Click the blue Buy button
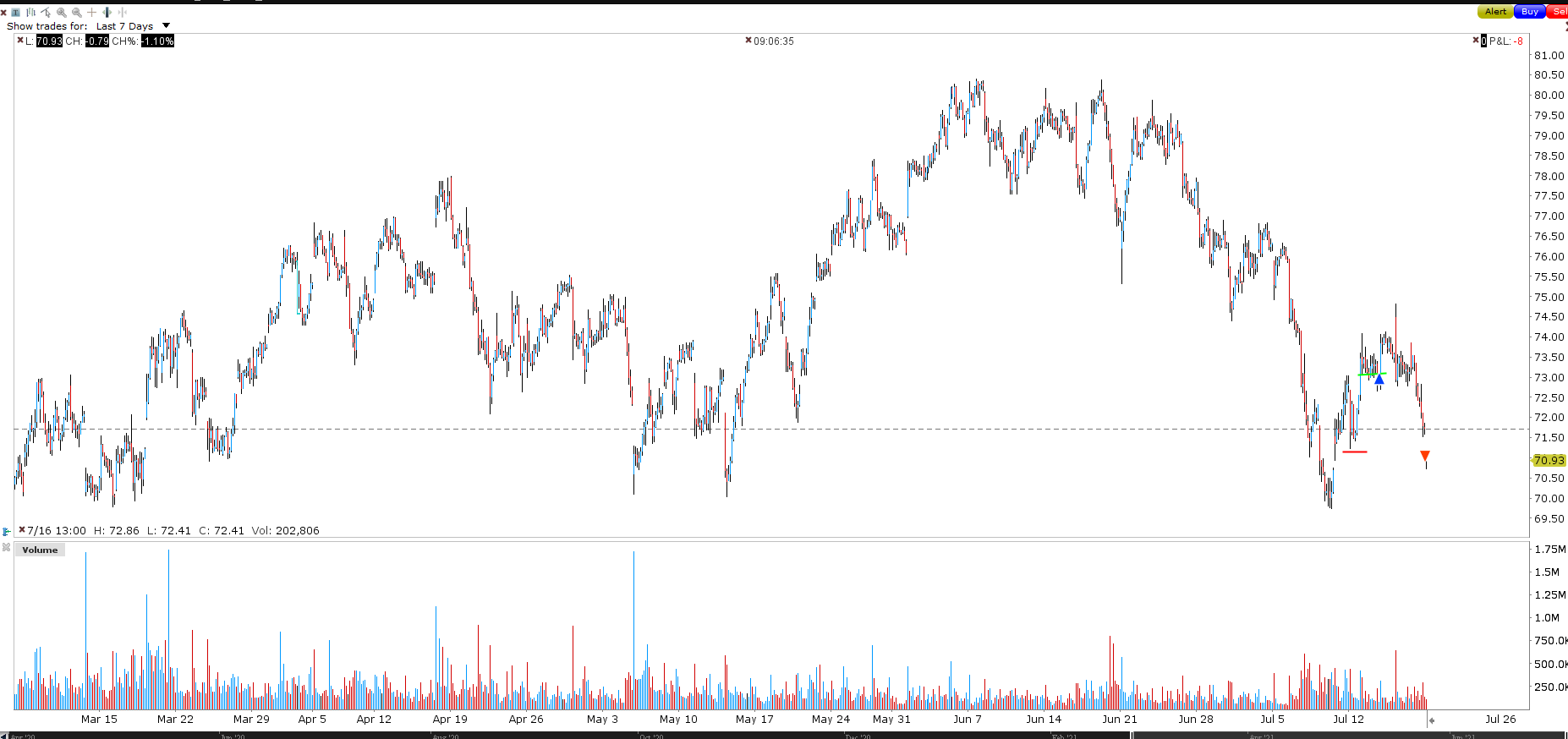The height and width of the screenshot is (739, 1568). point(1530,11)
